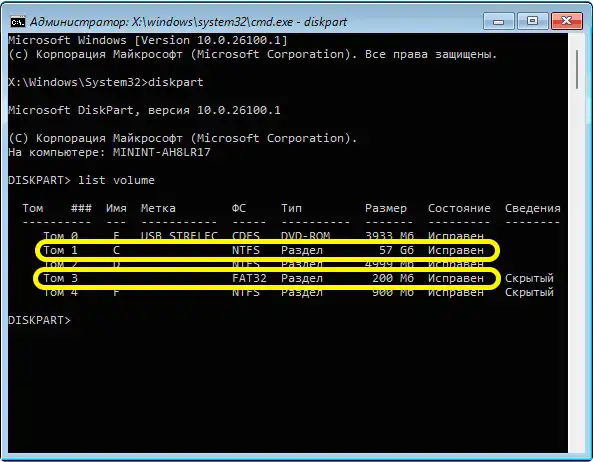The width and height of the screenshot is (593, 462).
Task: Click the 'Microsoft Windows [Version 10.0.26100.1]' line
Action: [148, 40]
